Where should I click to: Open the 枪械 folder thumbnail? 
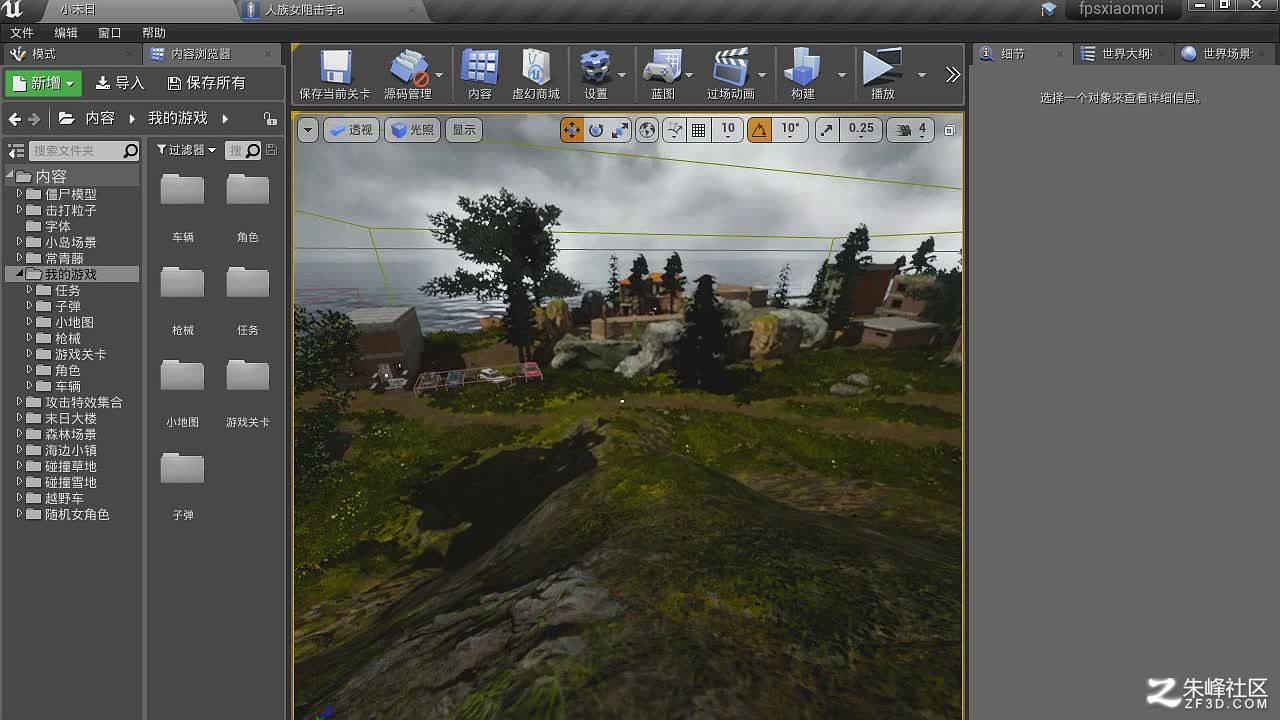[183, 285]
